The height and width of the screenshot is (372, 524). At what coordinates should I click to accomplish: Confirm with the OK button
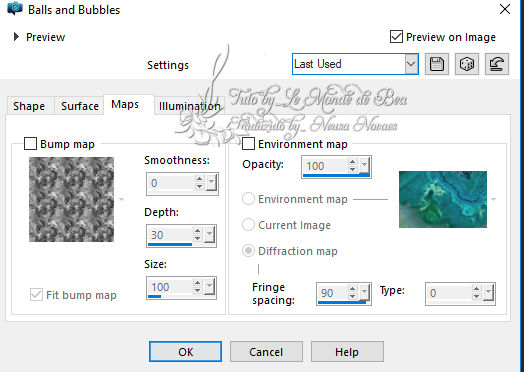pos(185,352)
